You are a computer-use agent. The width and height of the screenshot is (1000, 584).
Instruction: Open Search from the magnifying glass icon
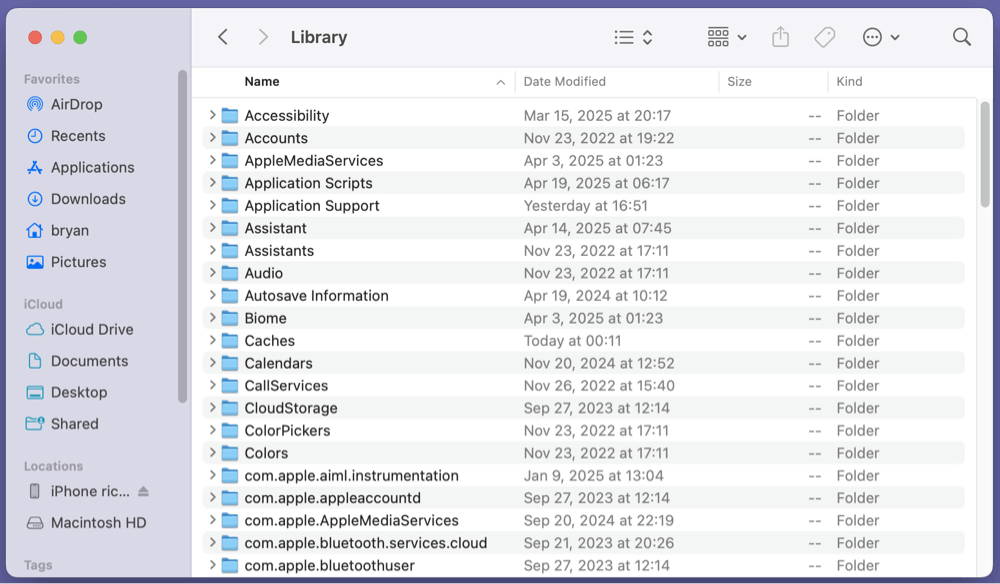[x=961, y=37]
